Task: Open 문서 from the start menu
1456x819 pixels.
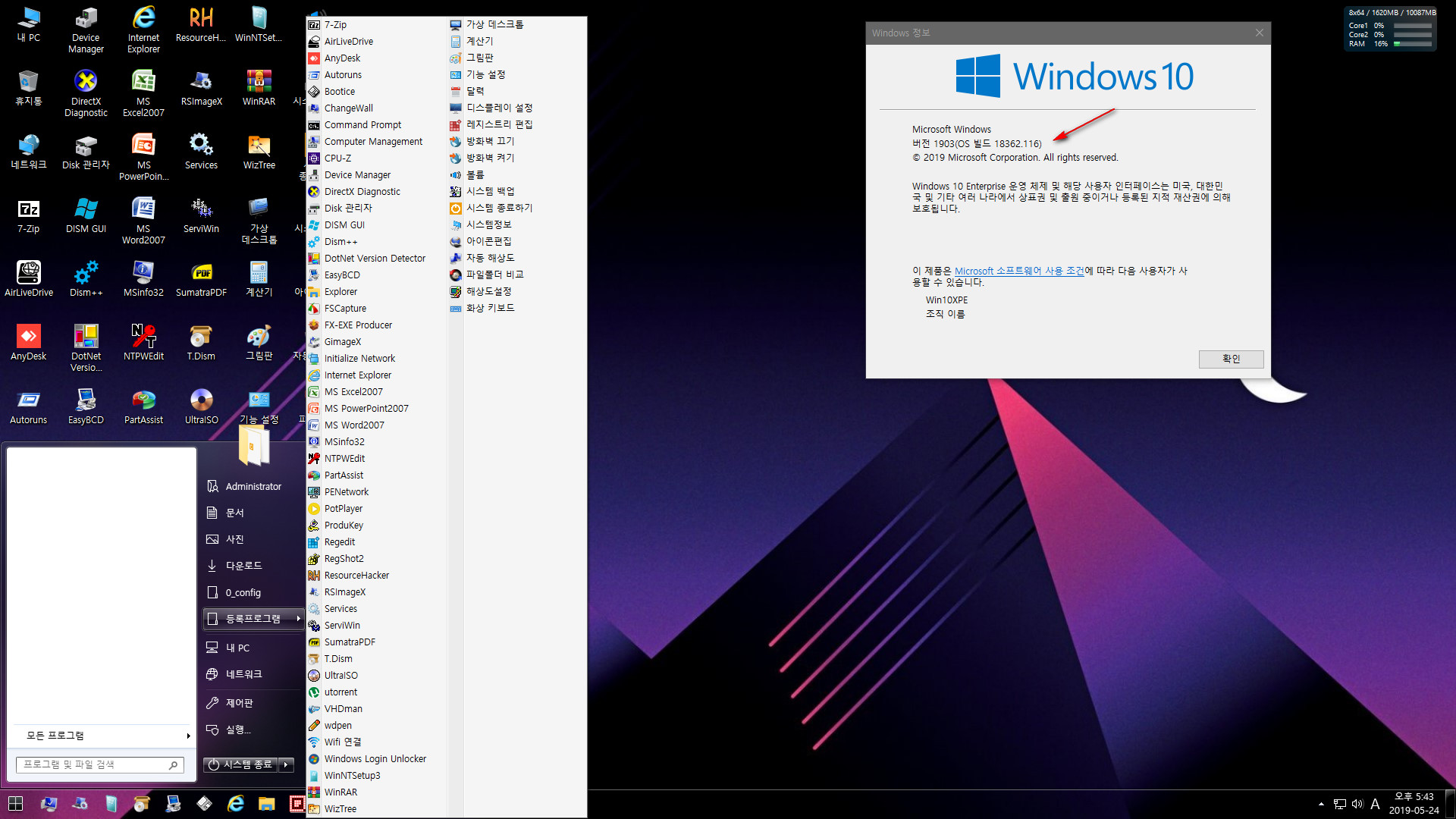Action: pos(253,513)
